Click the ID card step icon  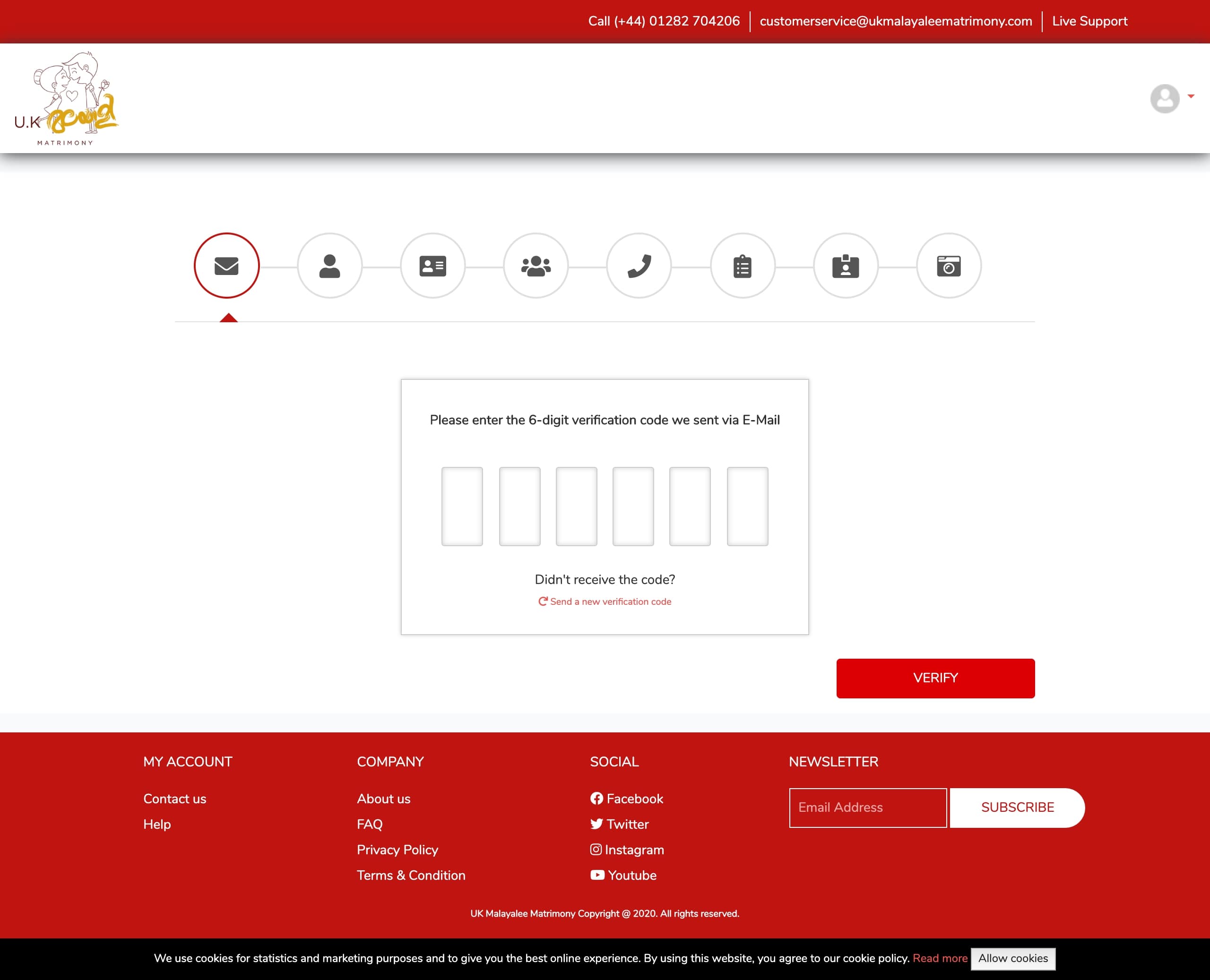pyautogui.click(x=433, y=266)
